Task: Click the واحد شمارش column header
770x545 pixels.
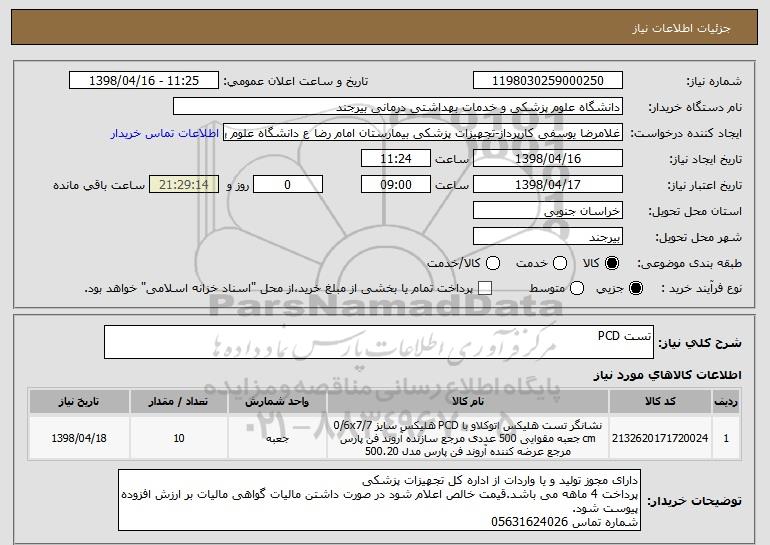Action: pyautogui.click(x=277, y=402)
